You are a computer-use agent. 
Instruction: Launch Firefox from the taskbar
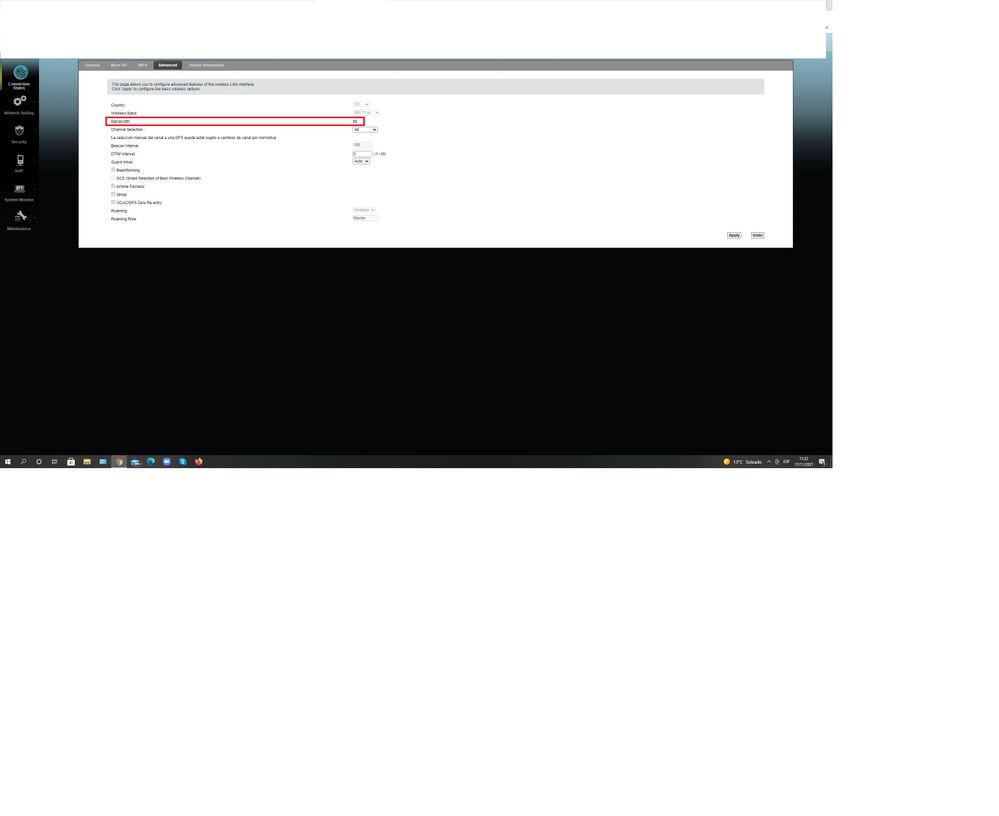click(x=198, y=462)
